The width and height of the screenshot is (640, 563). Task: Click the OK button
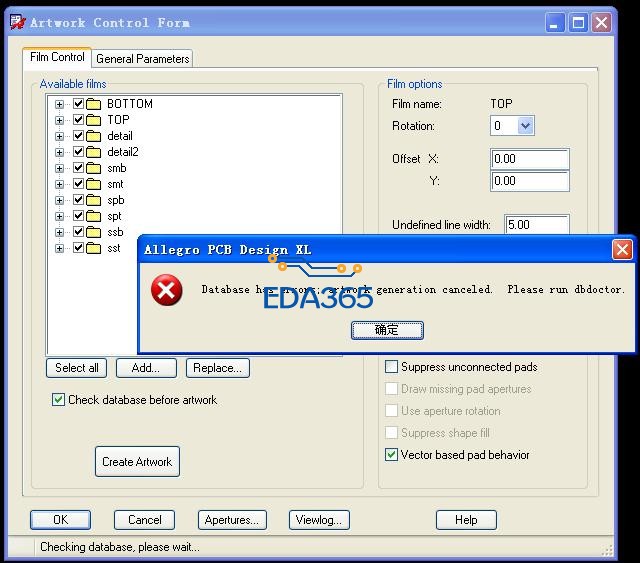tap(60, 520)
